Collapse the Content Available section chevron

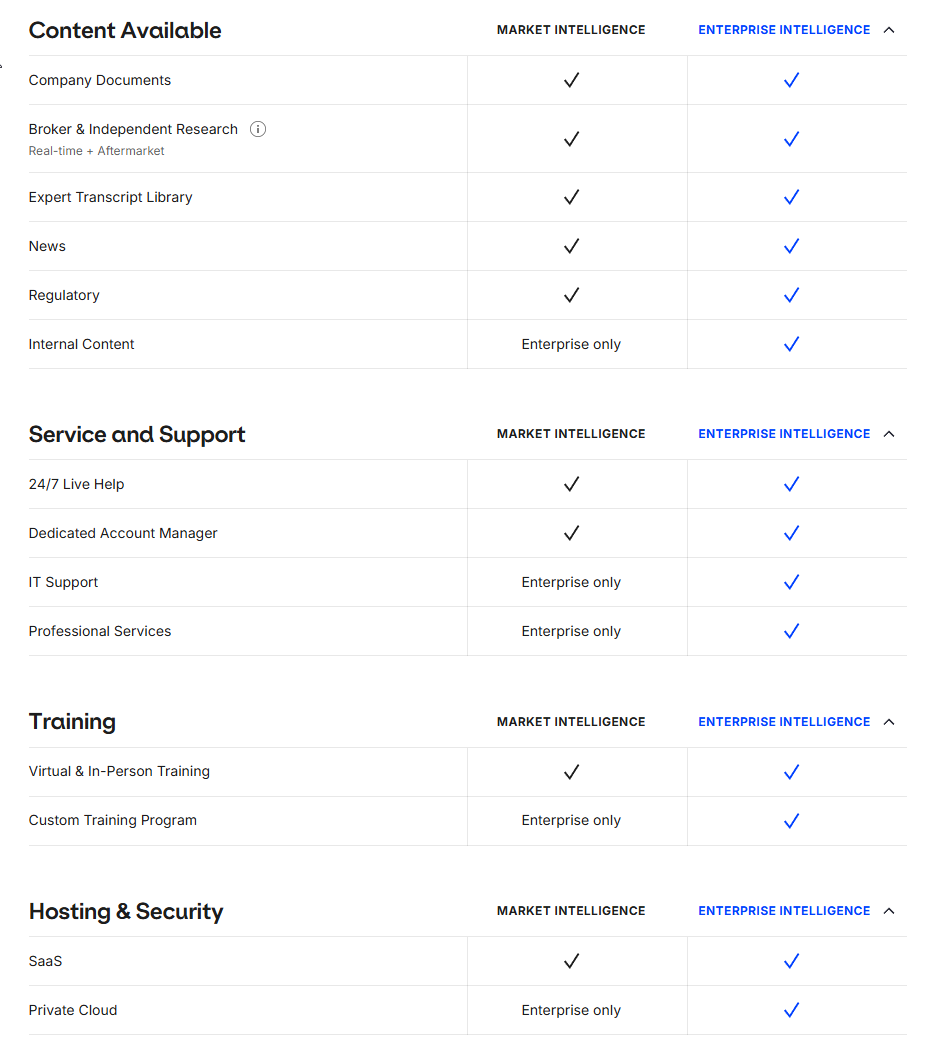(x=889, y=30)
